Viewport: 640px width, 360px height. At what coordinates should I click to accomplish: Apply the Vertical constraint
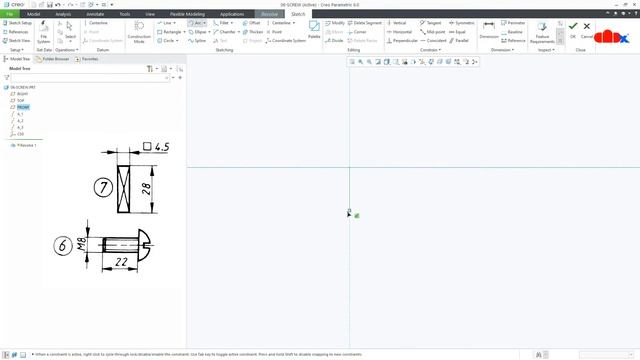coord(396,23)
